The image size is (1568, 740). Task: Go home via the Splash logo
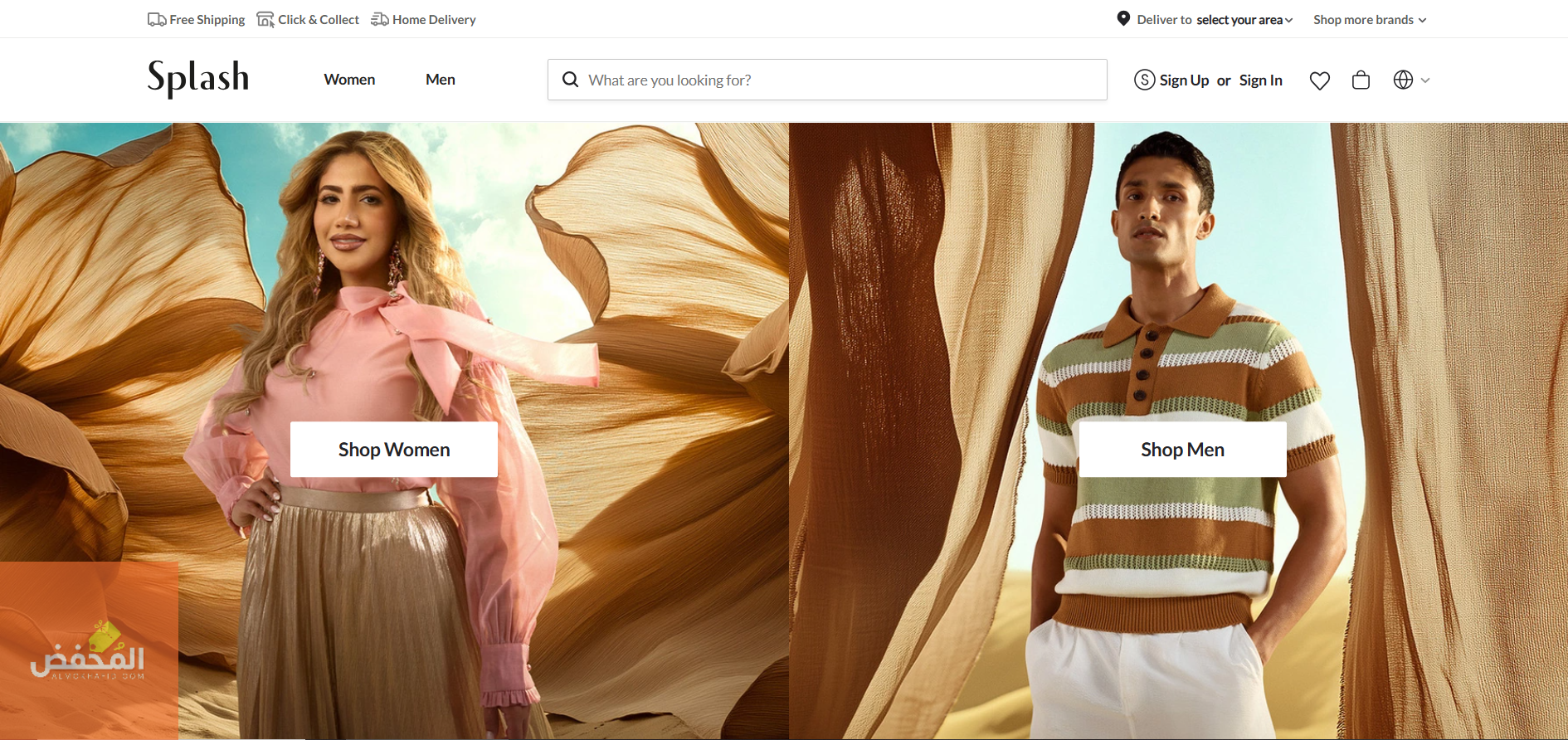click(x=198, y=78)
